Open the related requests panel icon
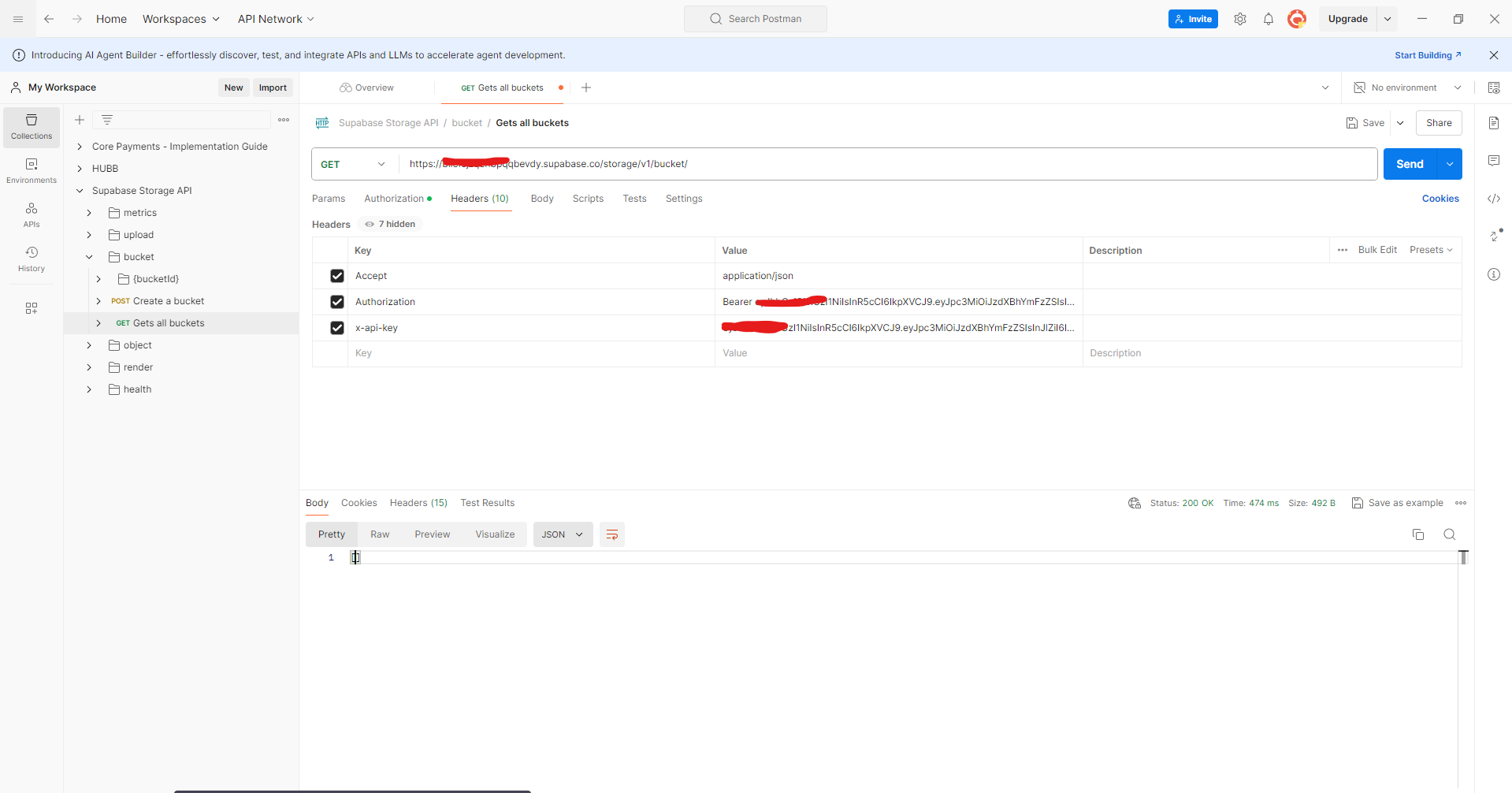 [1494, 236]
